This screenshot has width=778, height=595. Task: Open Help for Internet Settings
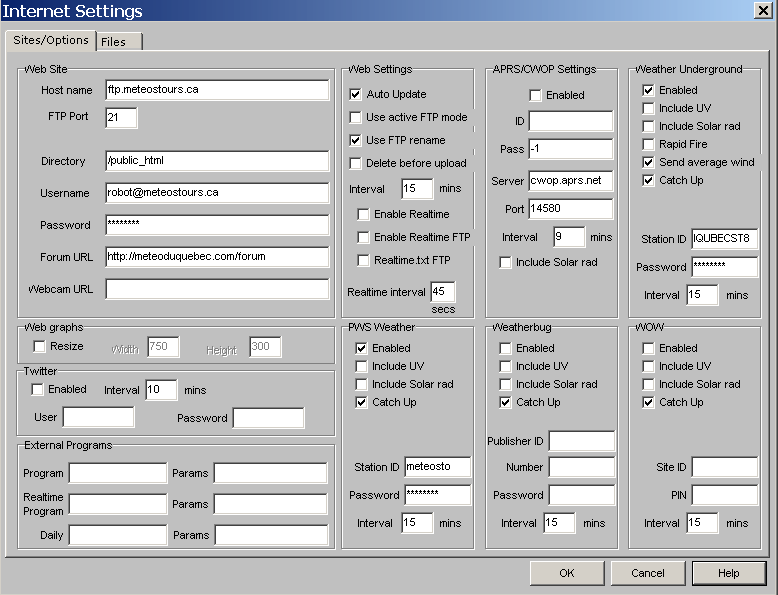point(728,573)
